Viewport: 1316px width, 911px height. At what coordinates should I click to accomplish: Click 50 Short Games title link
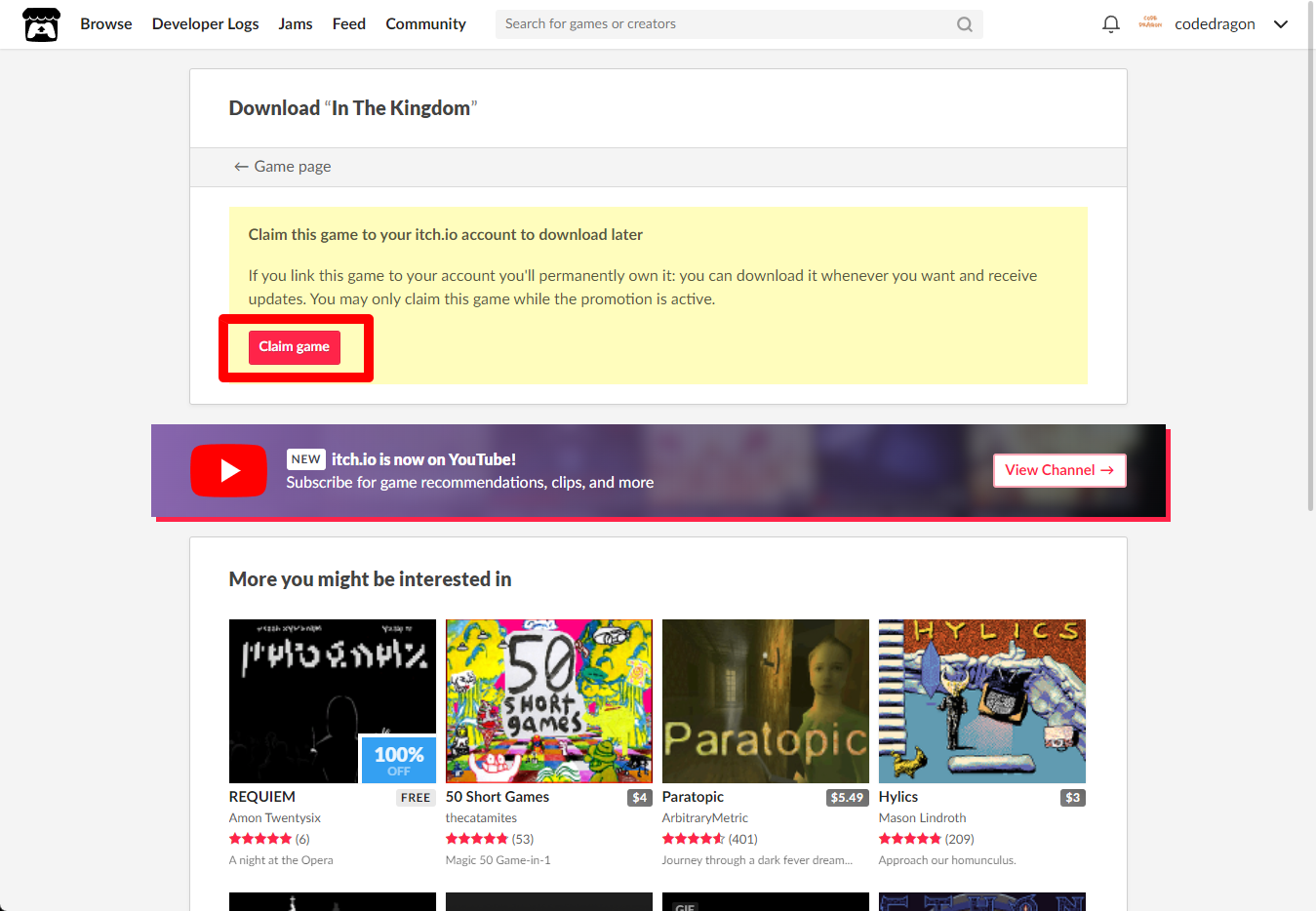[498, 797]
